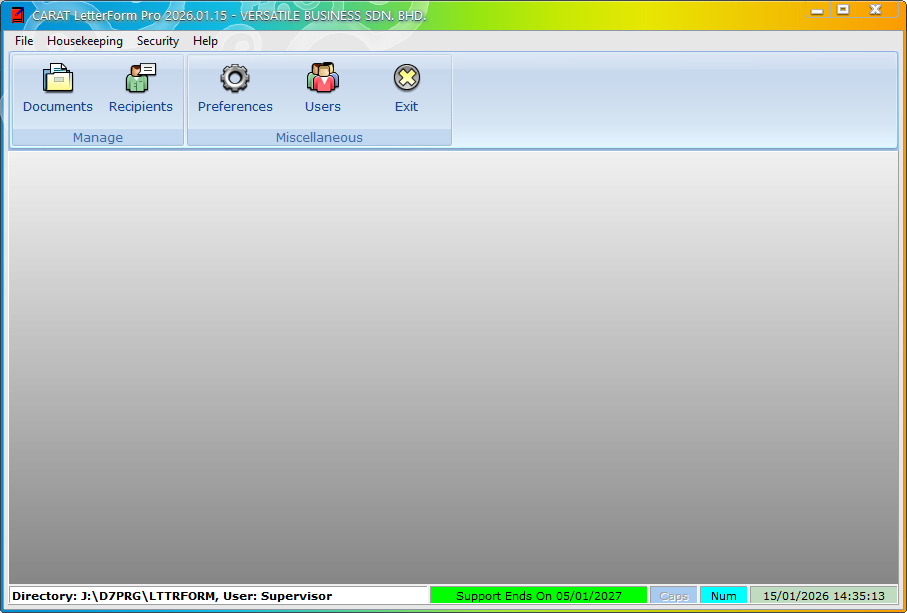
Task: Open the Help menu
Action: 205,41
